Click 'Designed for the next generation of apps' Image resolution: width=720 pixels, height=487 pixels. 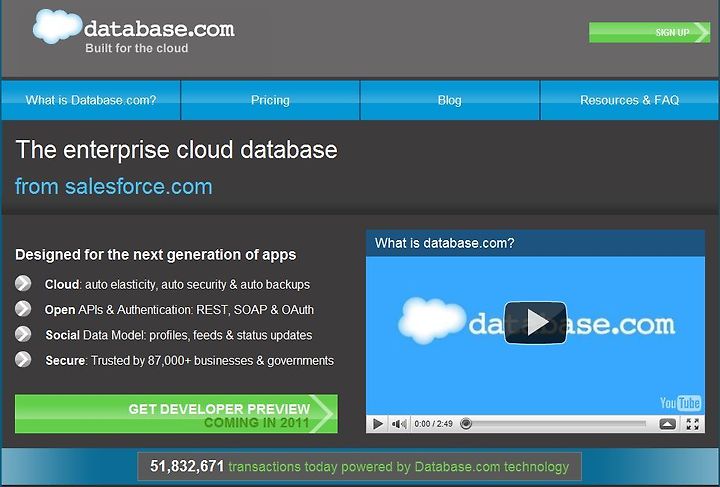[x=156, y=255]
